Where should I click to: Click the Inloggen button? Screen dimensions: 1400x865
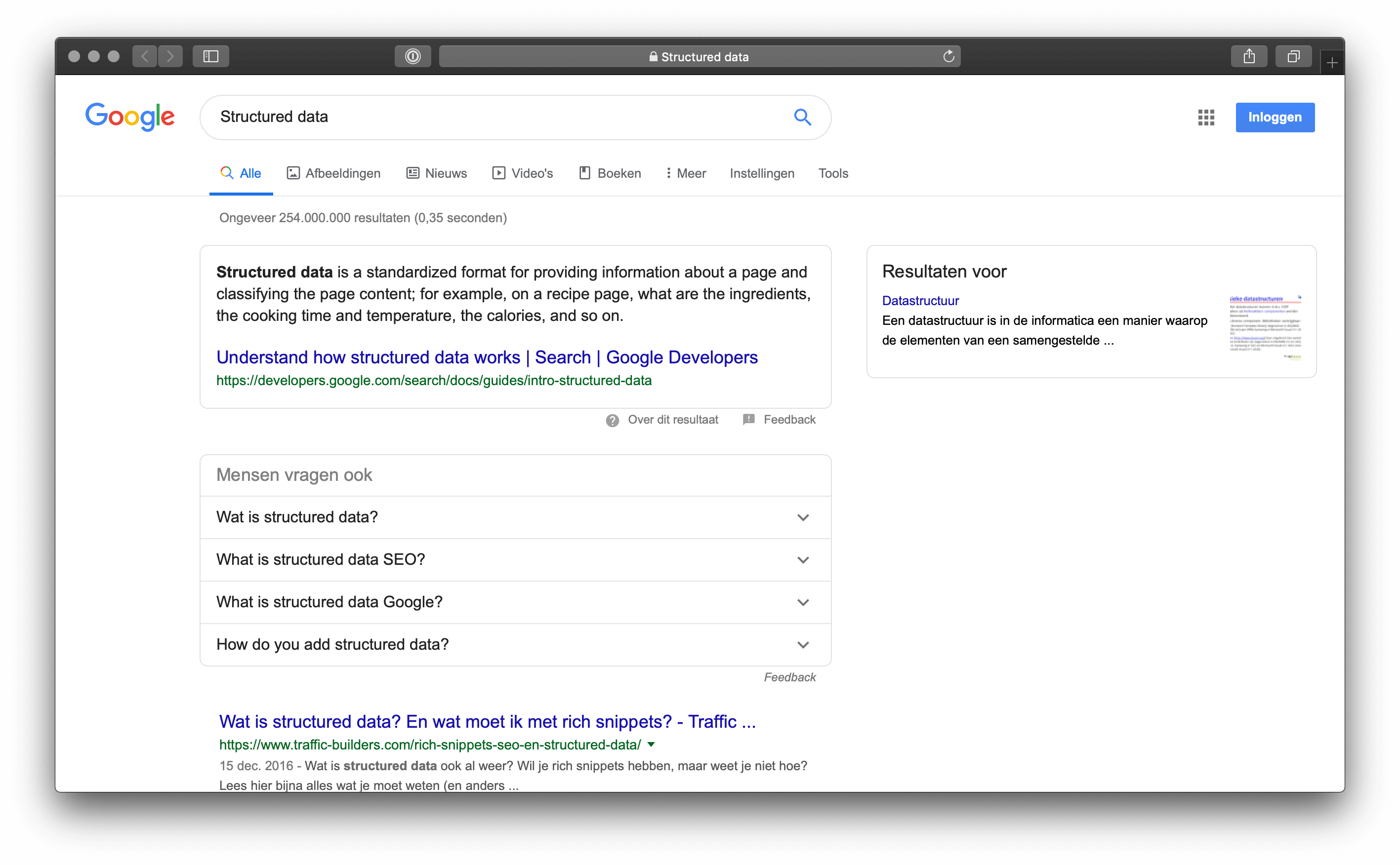pyautogui.click(x=1275, y=118)
